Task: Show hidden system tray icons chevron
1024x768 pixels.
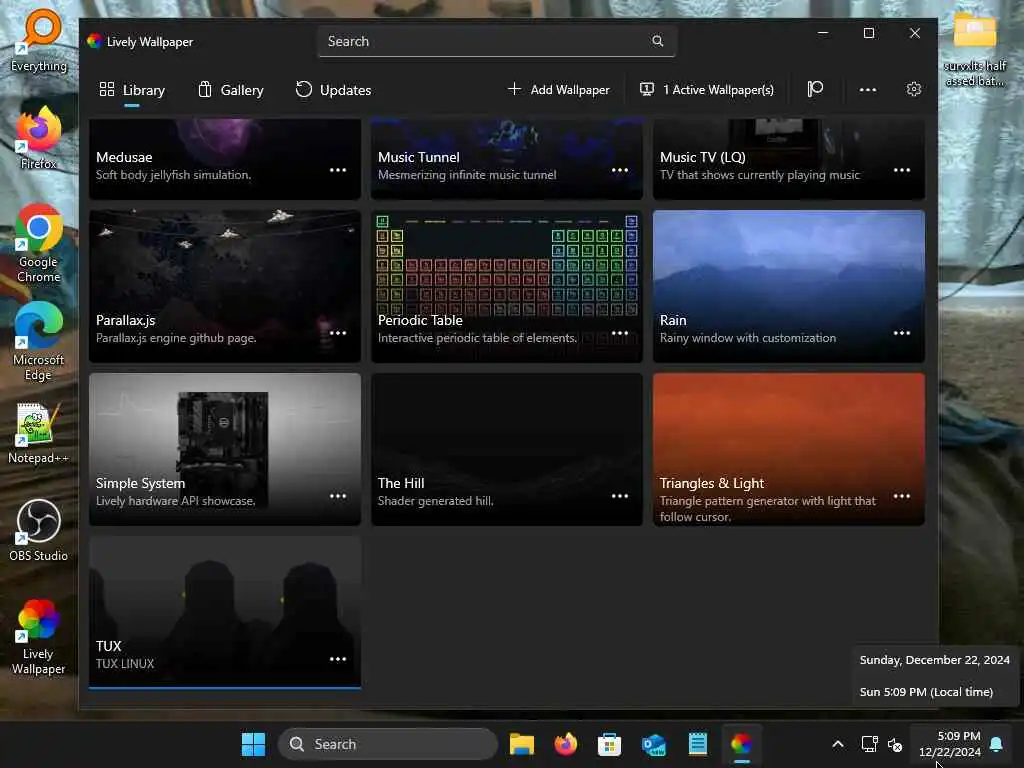Action: (x=838, y=744)
